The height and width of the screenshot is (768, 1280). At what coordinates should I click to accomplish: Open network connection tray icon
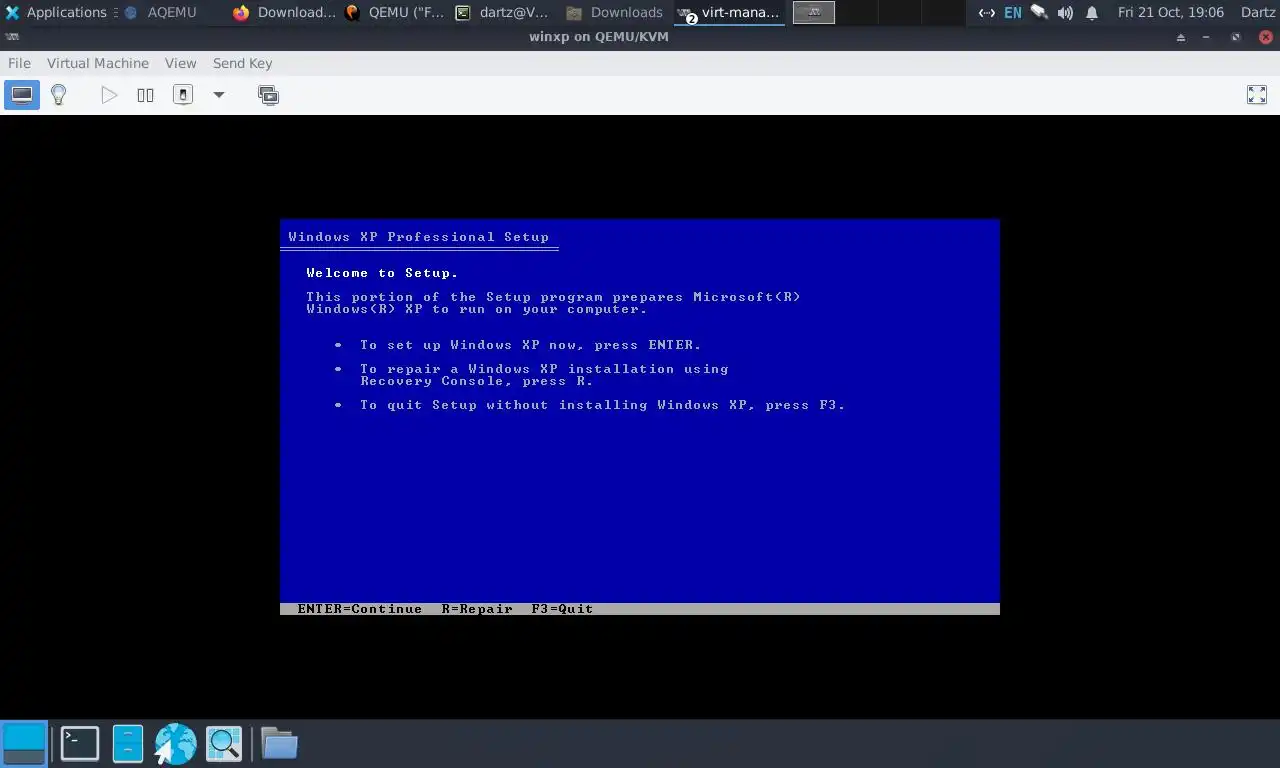986,12
